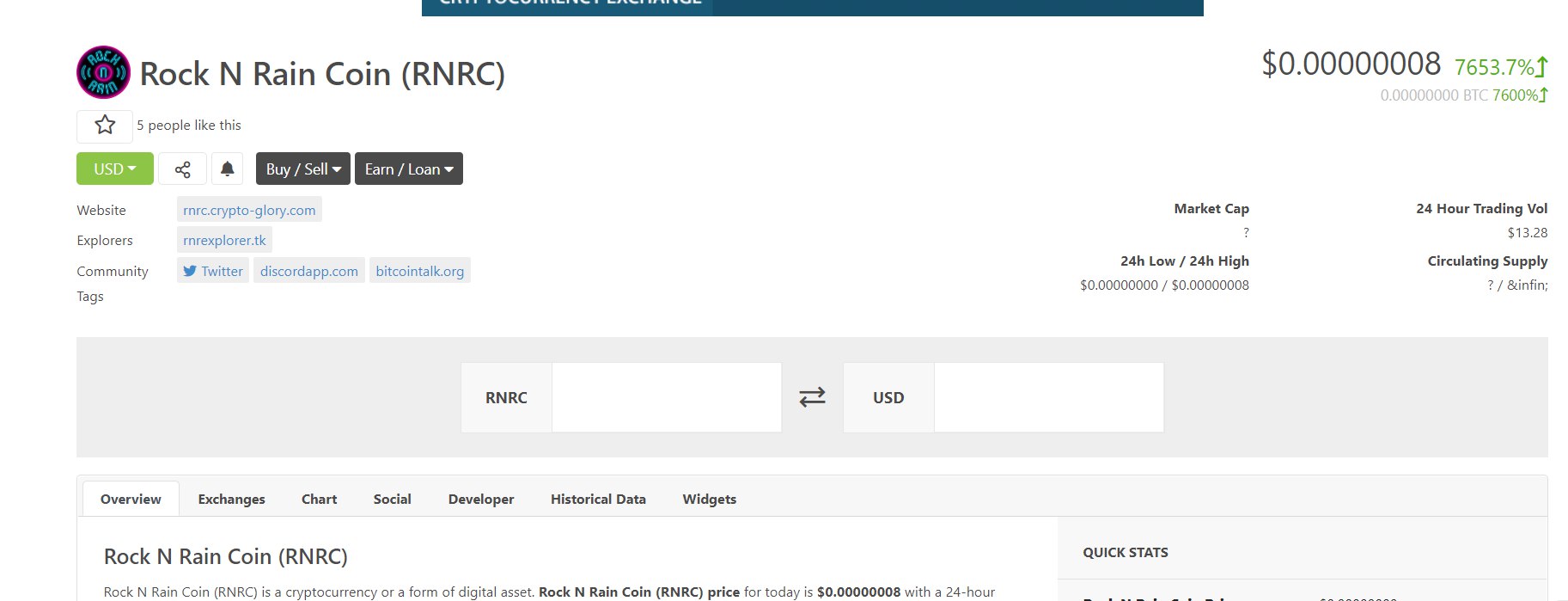The height and width of the screenshot is (601, 1568).
Task: Expand the Earn / Loan dropdown
Action: [x=409, y=169]
